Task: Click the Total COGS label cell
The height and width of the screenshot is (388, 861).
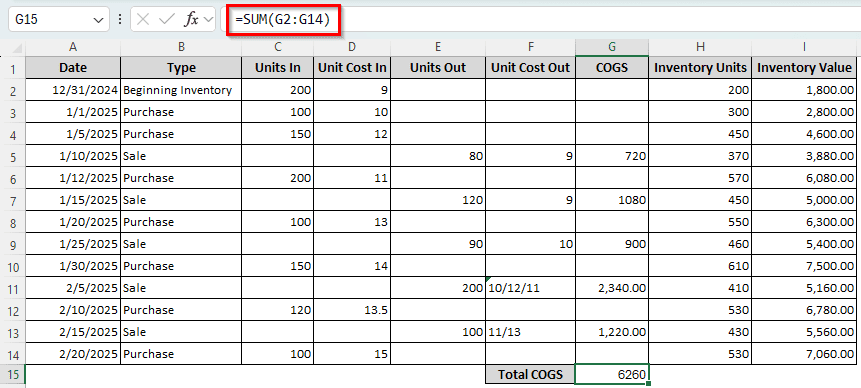Action: pos(531,374)
